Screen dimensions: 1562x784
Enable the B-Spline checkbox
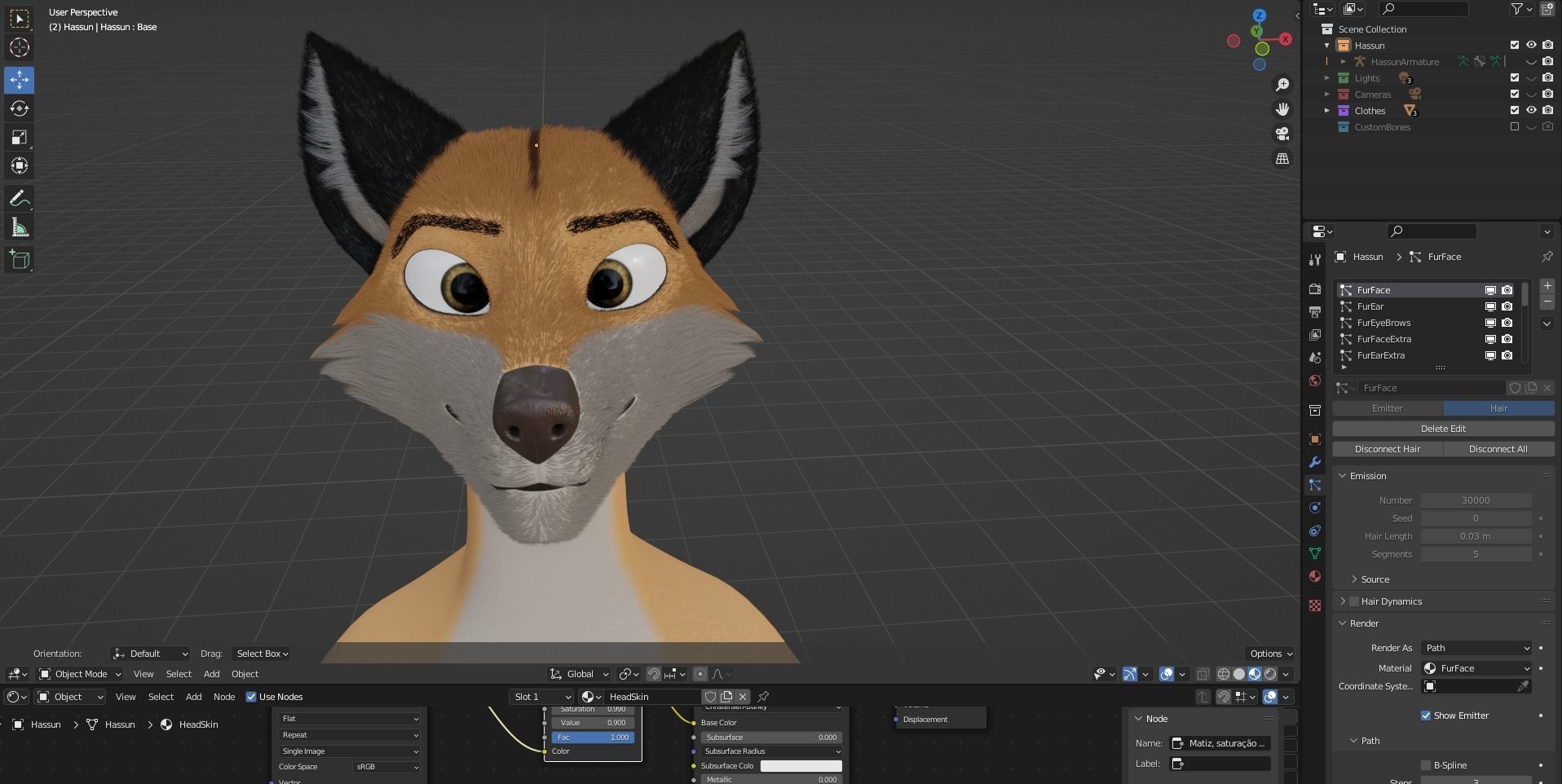click(x=1426, y=765)
